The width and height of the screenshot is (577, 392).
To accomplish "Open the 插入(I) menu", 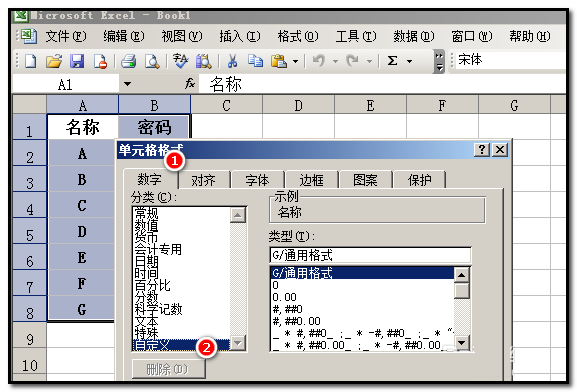I will 240,36.
